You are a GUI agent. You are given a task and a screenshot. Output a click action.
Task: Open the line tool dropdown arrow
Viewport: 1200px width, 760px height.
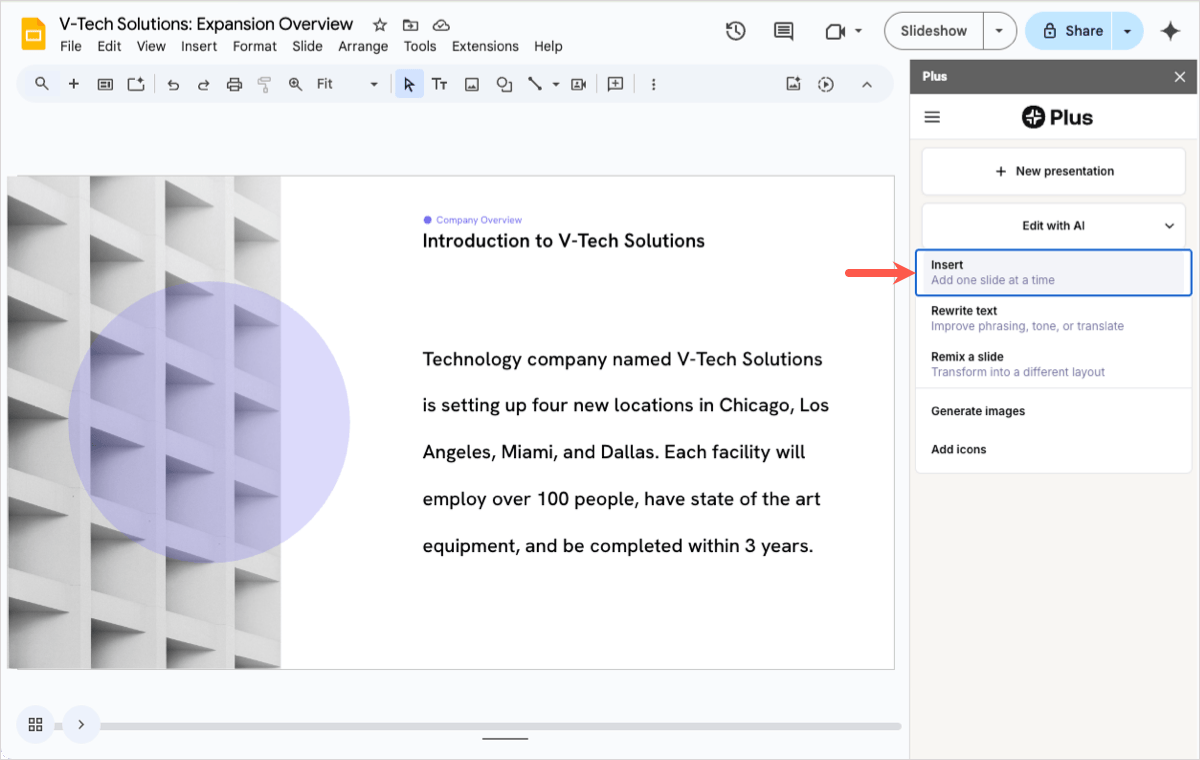pyautogui.click(x=556, y=85)
